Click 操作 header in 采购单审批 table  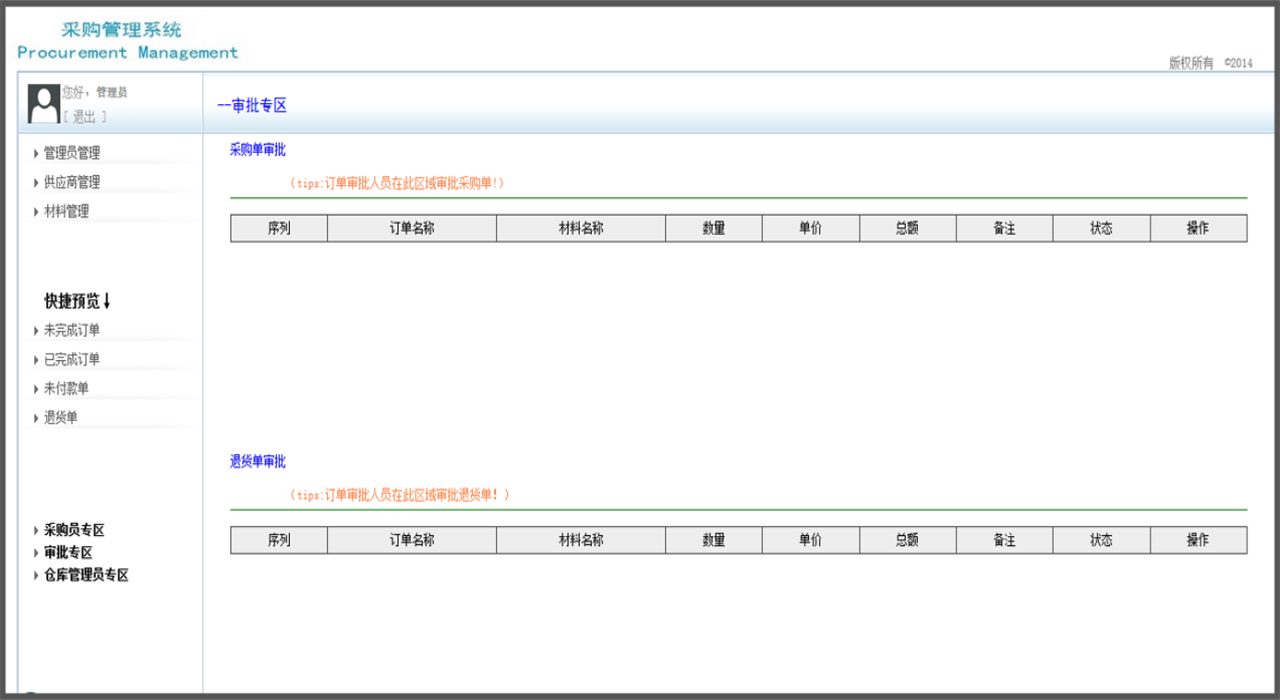[1198, 228]
